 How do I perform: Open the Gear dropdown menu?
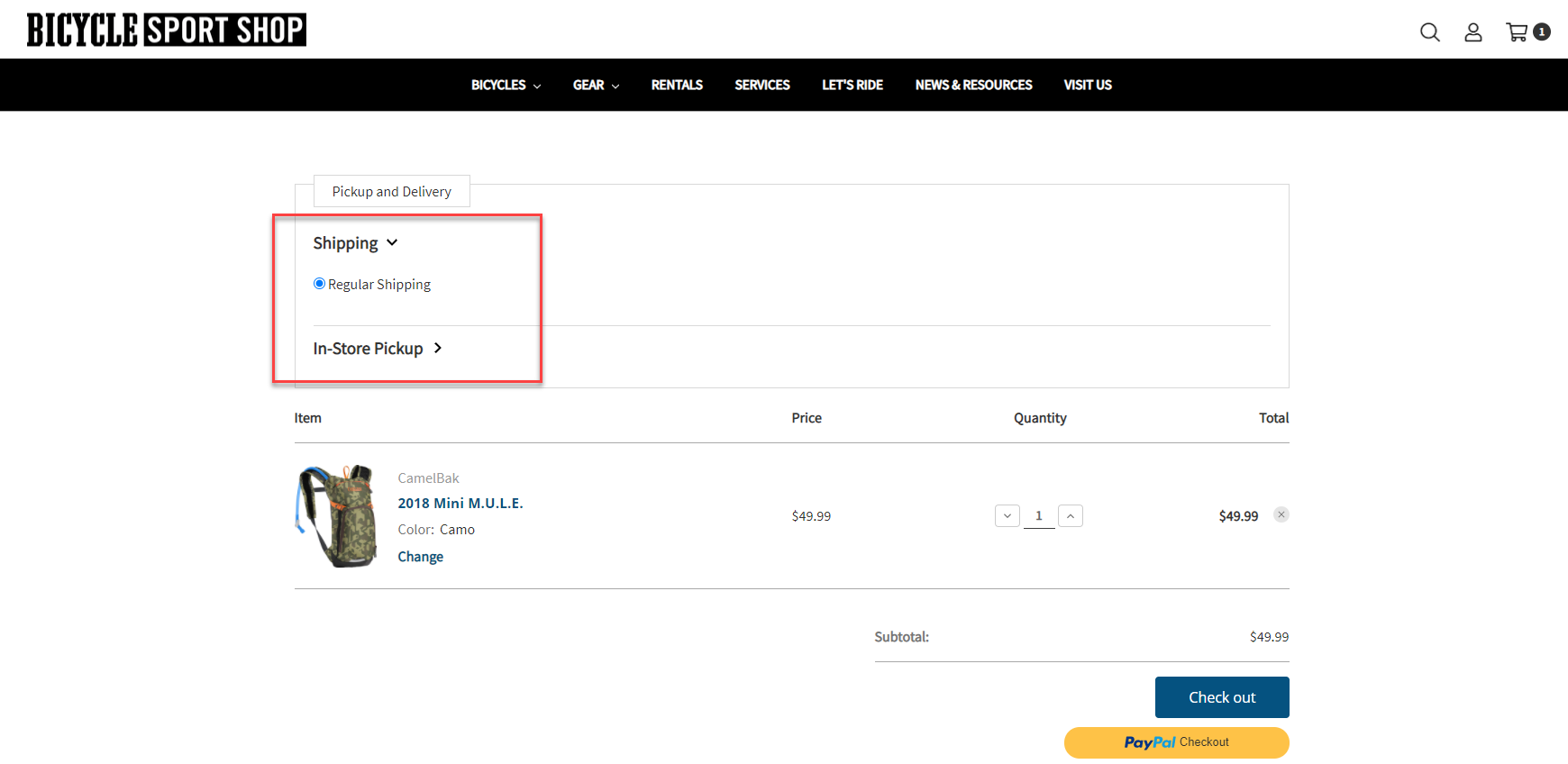[596, 85]
